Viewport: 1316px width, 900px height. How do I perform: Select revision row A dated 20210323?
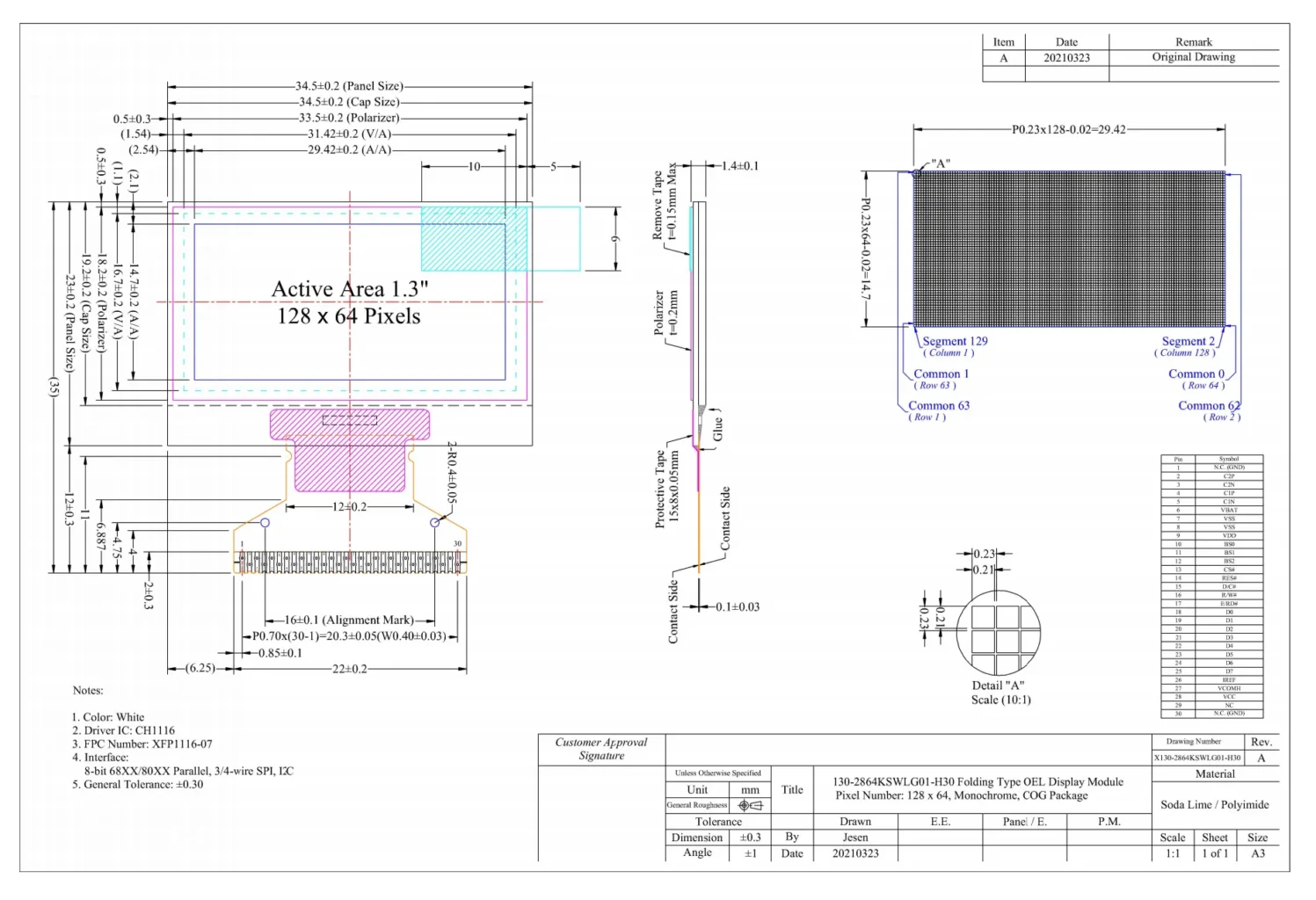(1065, 57)
